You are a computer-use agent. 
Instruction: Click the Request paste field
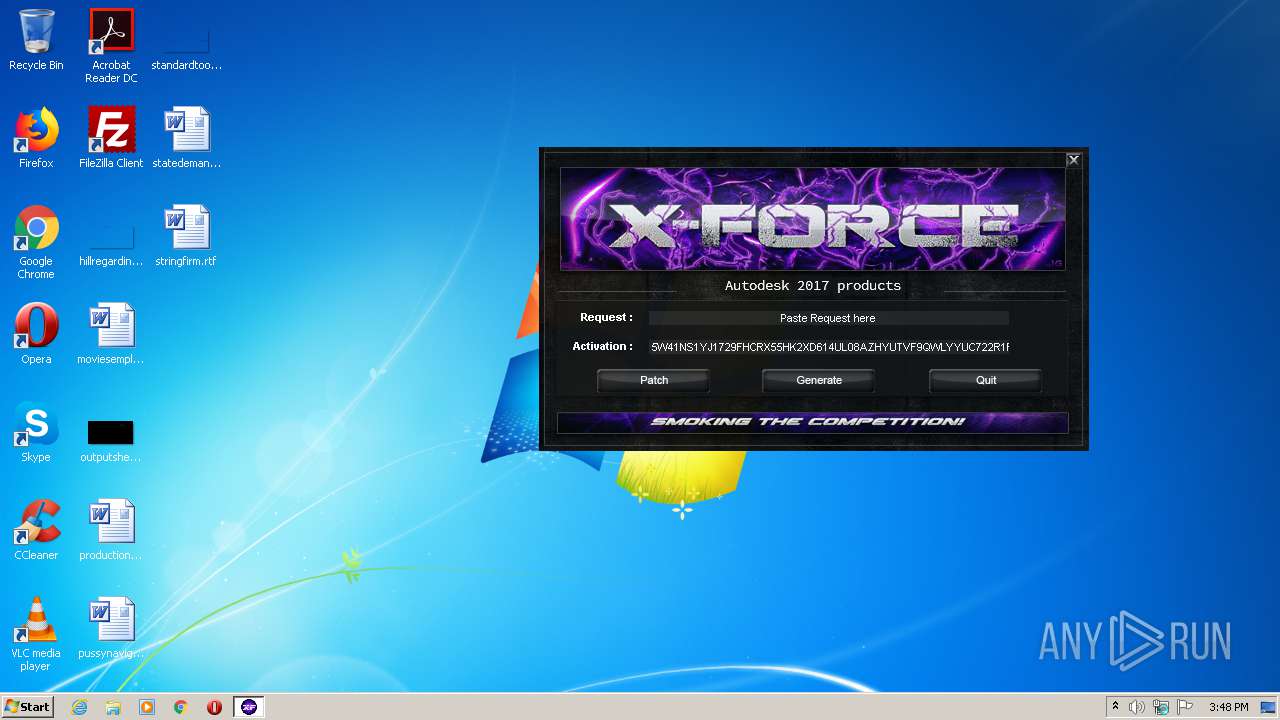click(x=828, y=318)
